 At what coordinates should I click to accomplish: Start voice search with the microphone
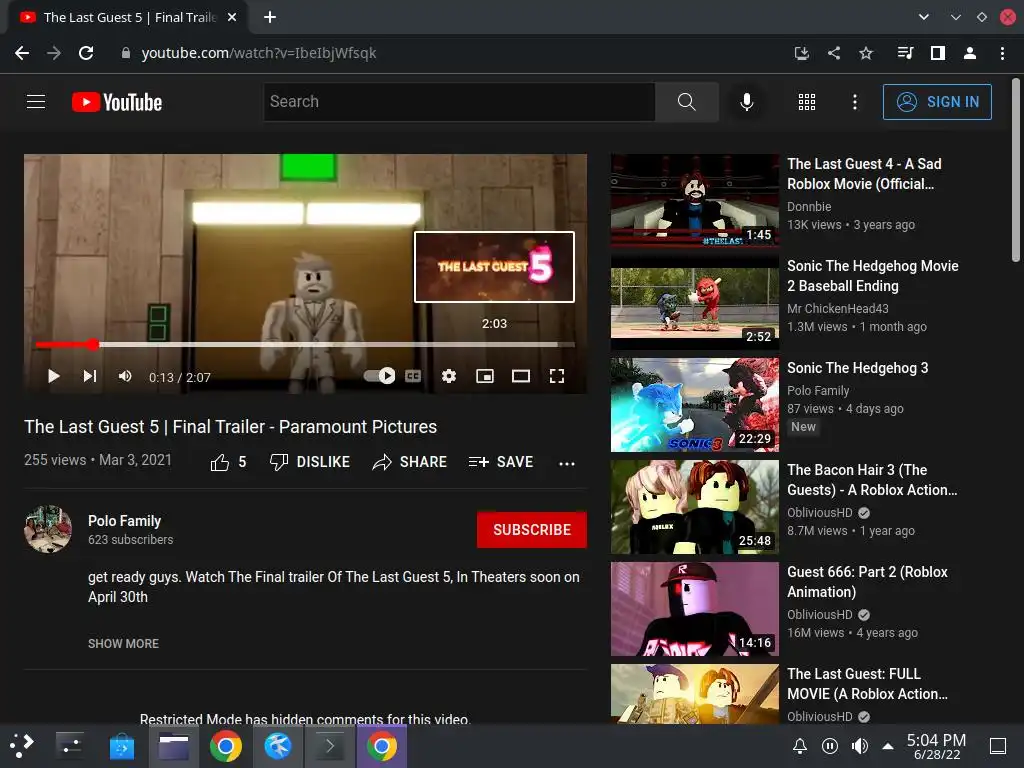(x=746, y=102)
